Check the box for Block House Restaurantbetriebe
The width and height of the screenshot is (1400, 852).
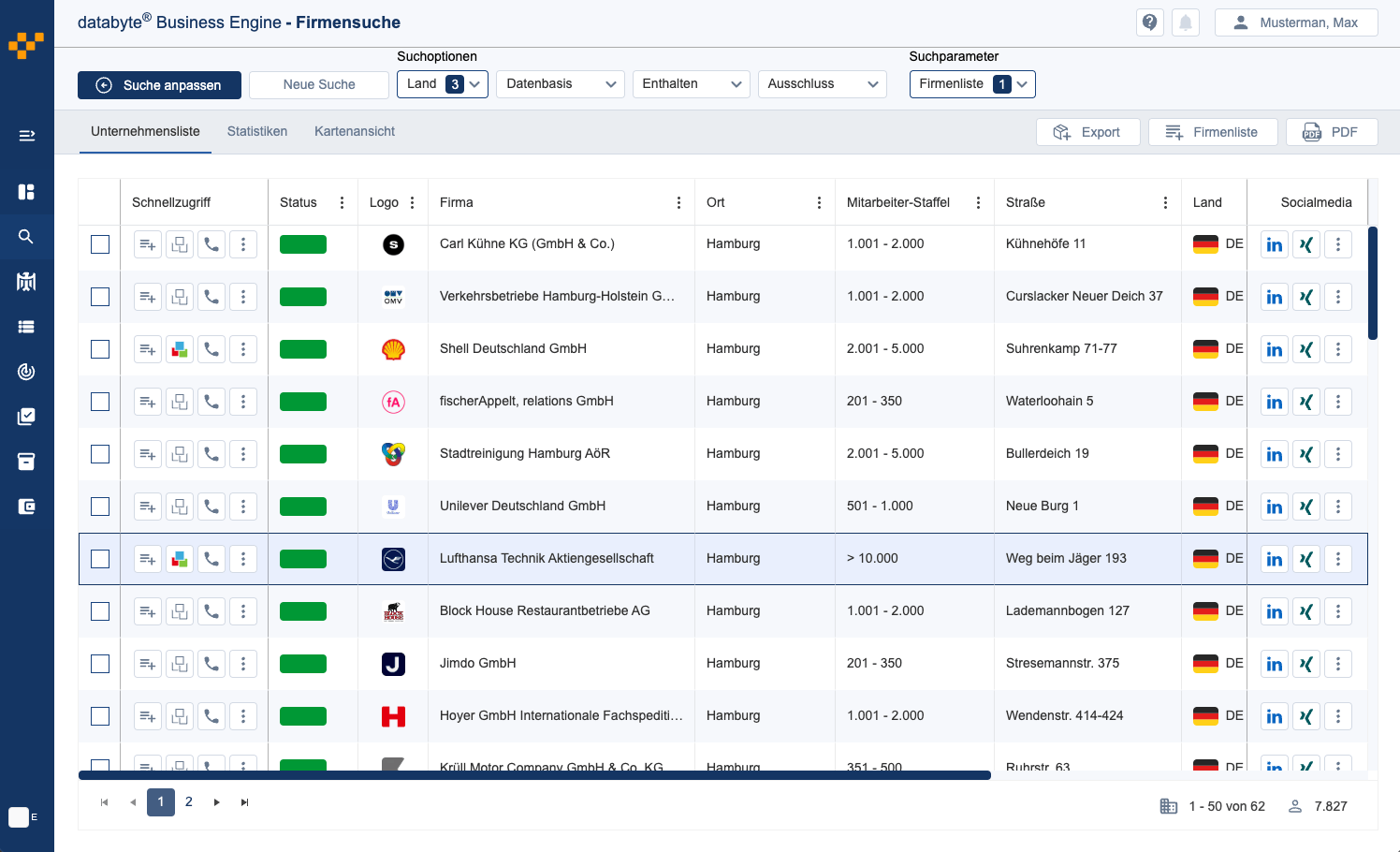(x=100, y=611)
